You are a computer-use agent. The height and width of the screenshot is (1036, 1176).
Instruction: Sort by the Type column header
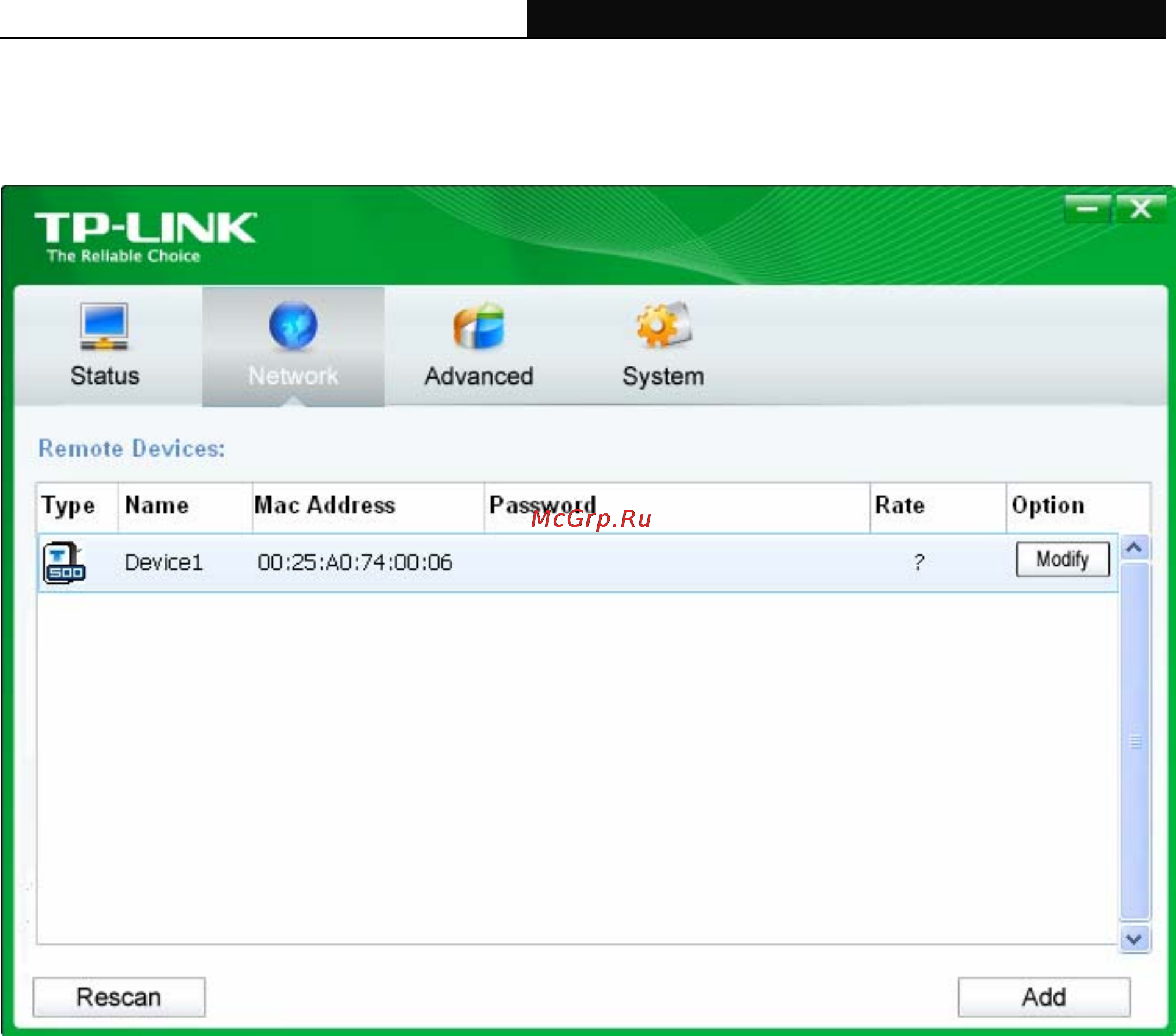pos(77,507)
